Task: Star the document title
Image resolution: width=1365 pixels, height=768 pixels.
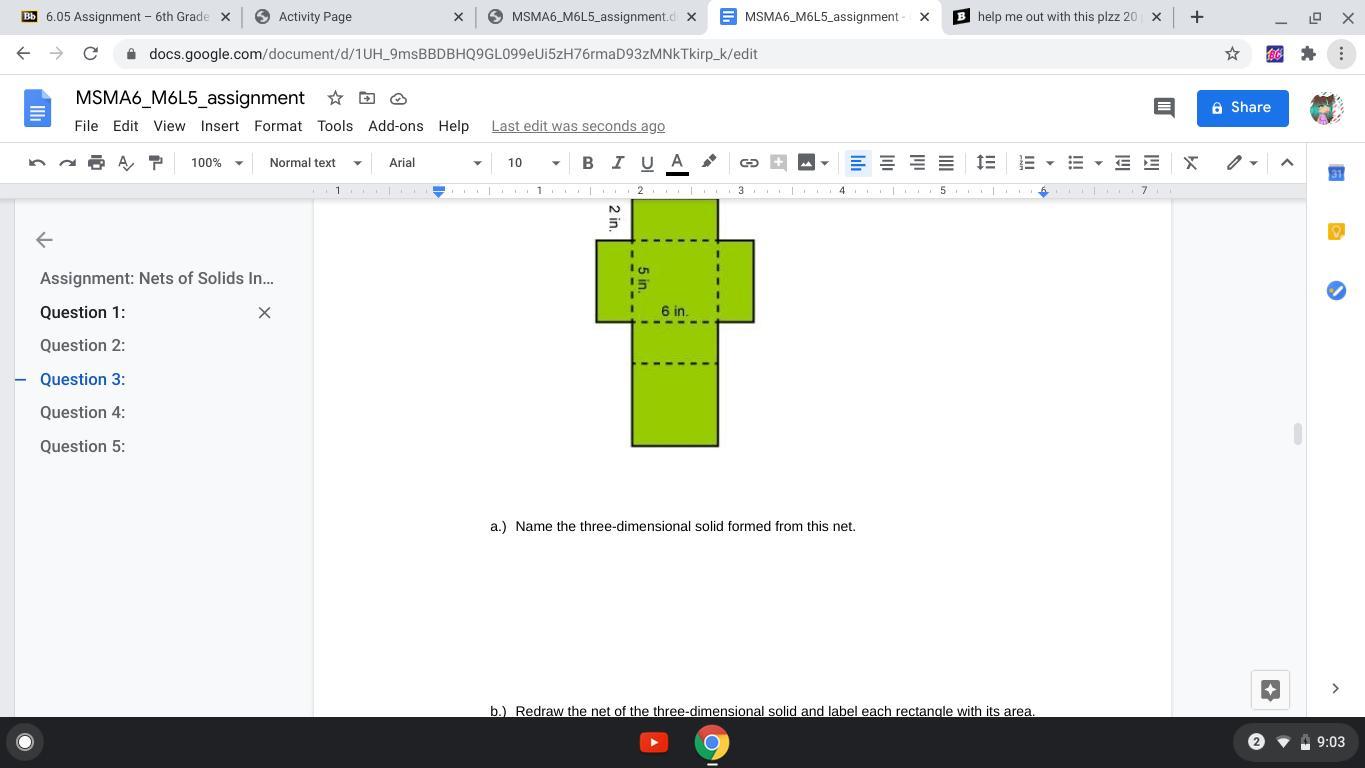Action: pos(335,98)
